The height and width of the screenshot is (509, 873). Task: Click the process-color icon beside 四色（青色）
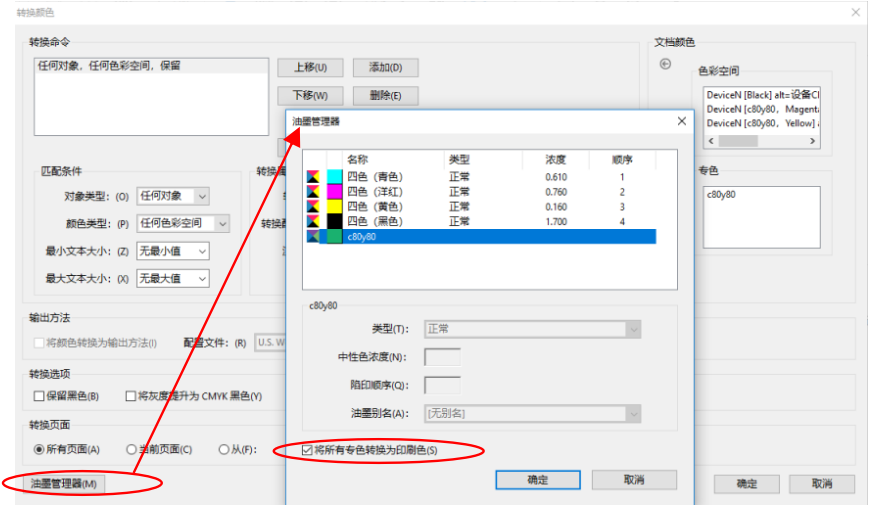[313, 177]
